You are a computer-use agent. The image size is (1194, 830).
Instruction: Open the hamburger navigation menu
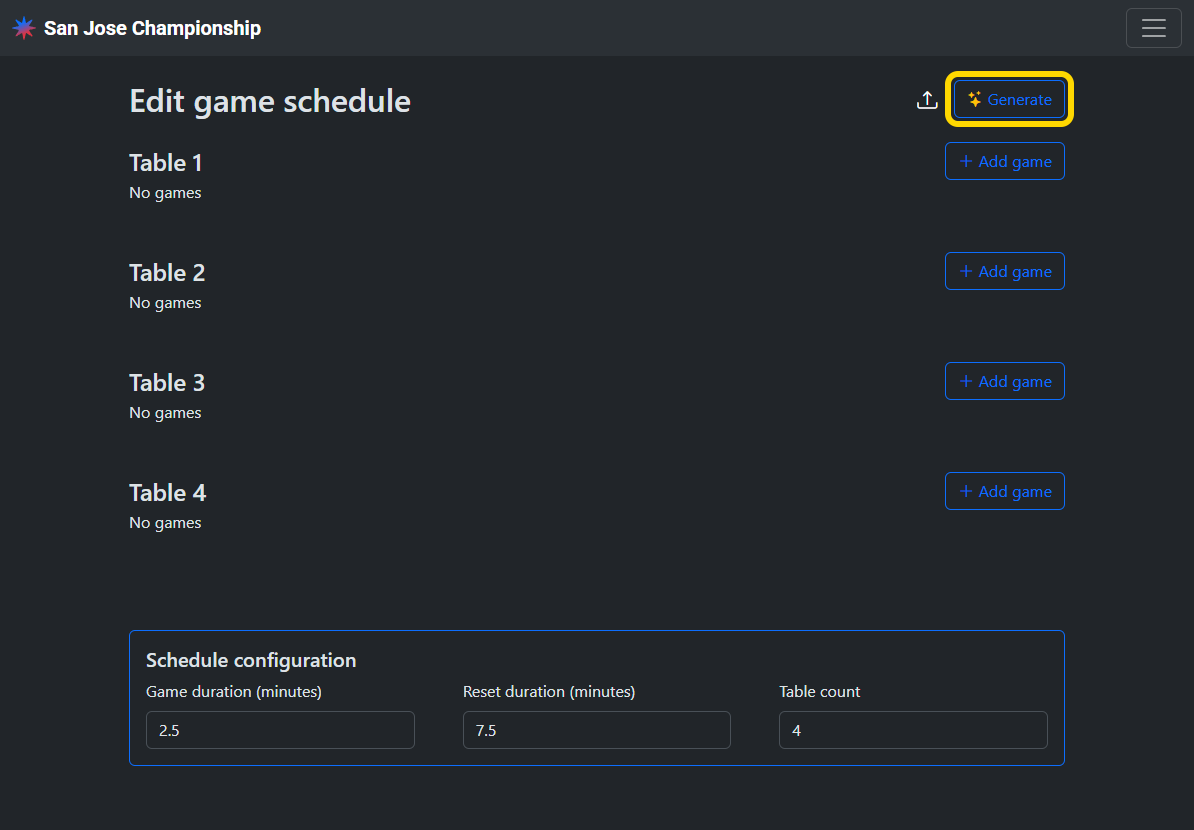click(x=1153, y=28)
